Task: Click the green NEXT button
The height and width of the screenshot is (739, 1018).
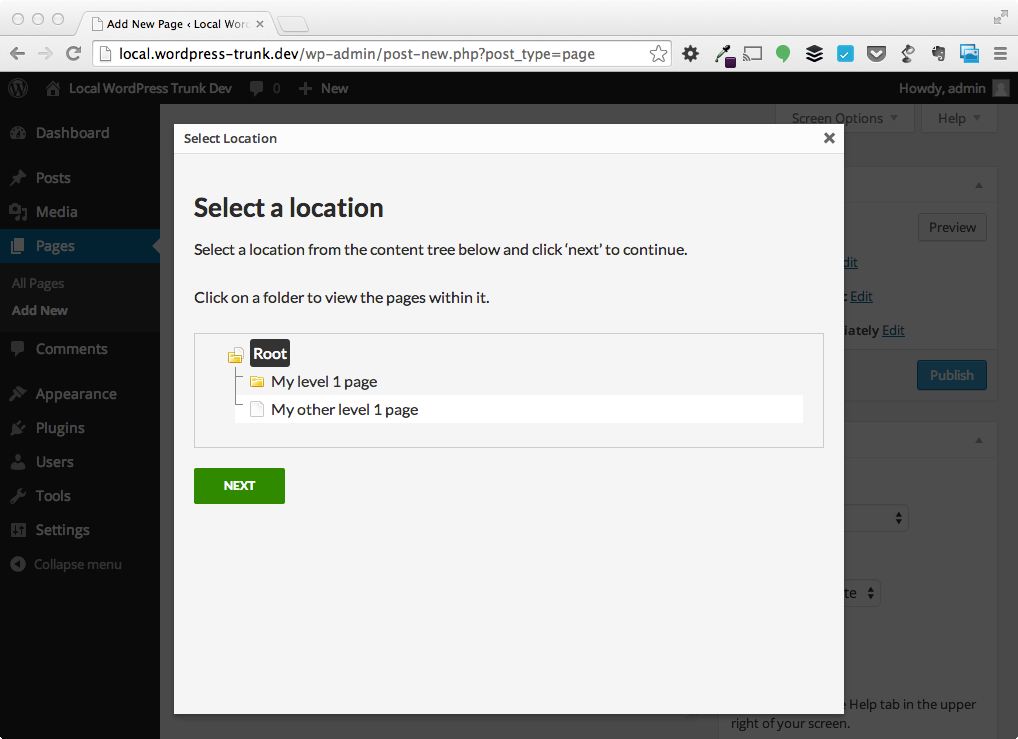Action: point(239,486)
